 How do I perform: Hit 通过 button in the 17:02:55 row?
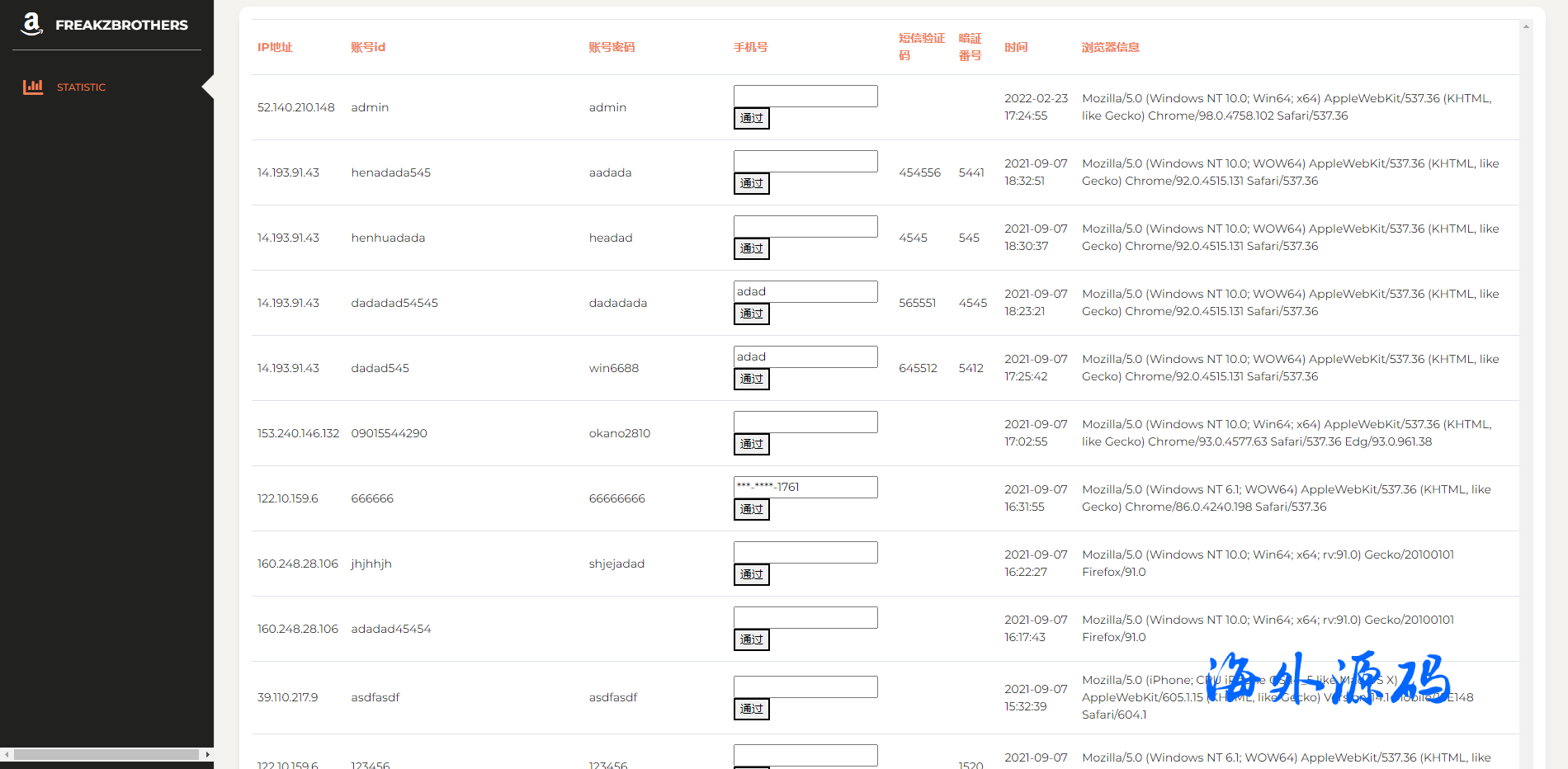click(x=751, y=444)
